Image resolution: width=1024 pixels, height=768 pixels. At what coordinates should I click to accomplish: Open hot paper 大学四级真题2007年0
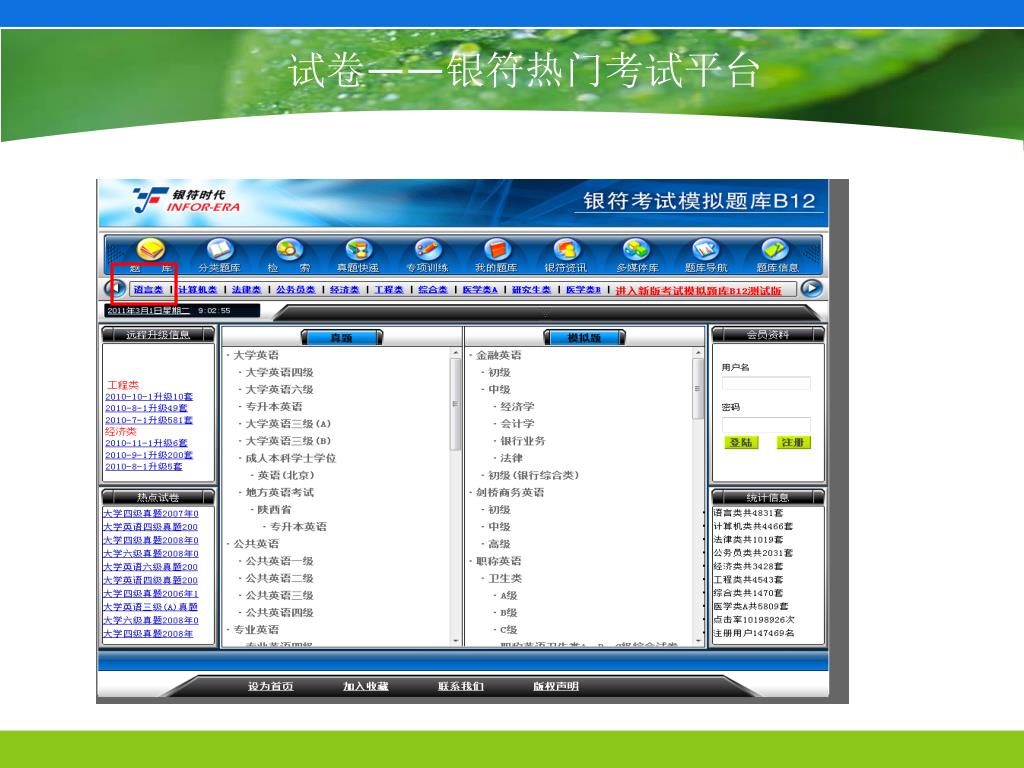coord(151,514)
